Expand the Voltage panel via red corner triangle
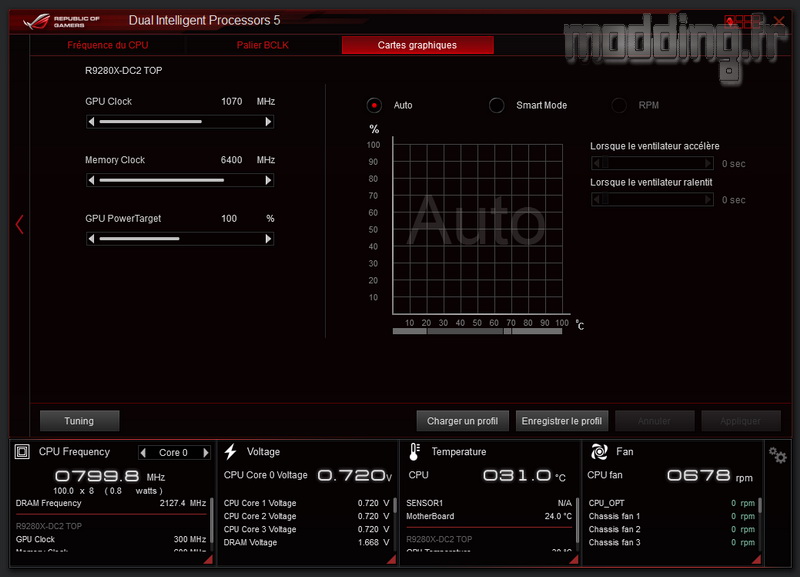 [x=391, y=559]
